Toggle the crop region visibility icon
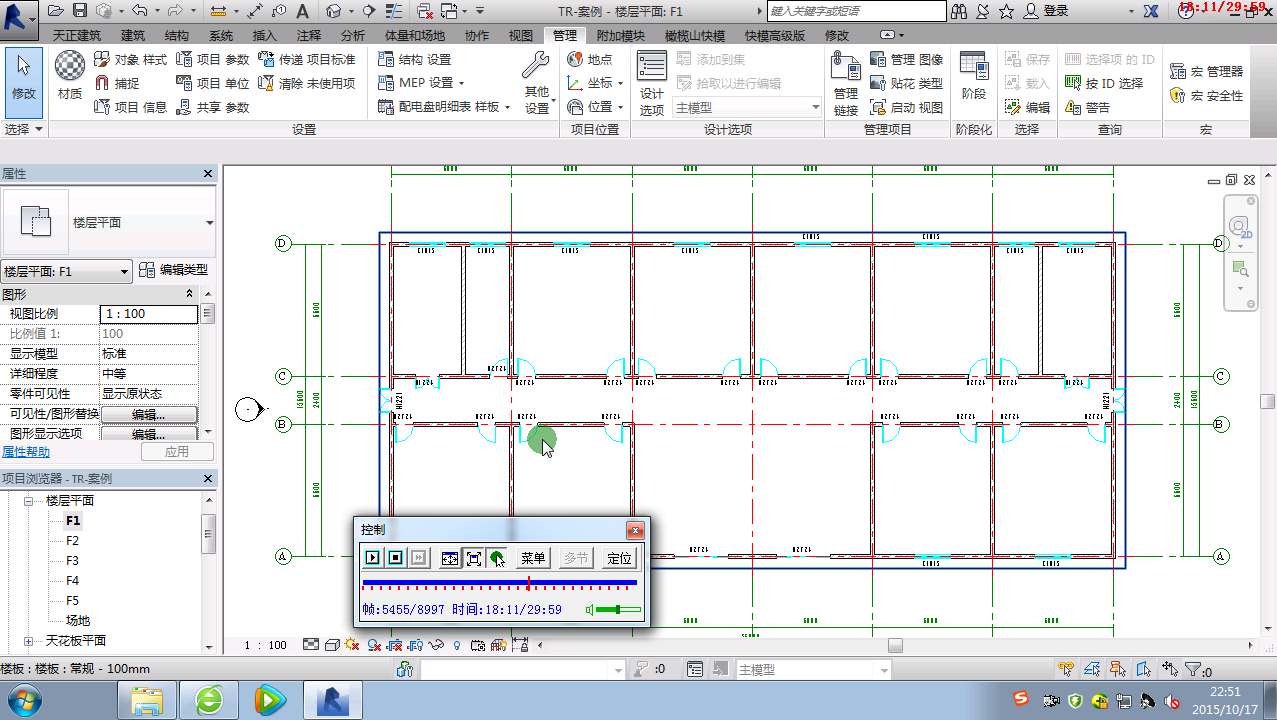Viewport: 1277px width, 720px height. tap(414, 646)
